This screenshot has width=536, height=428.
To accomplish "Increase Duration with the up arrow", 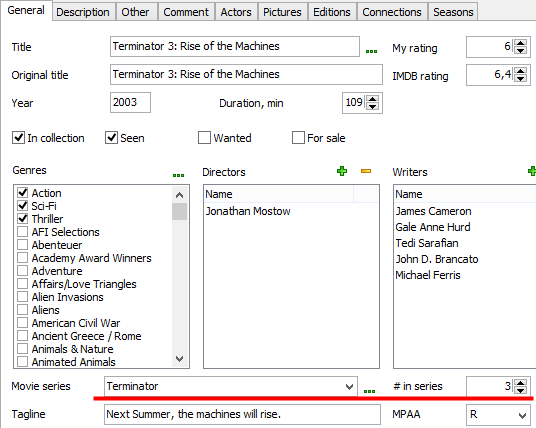I will point(373,99).
